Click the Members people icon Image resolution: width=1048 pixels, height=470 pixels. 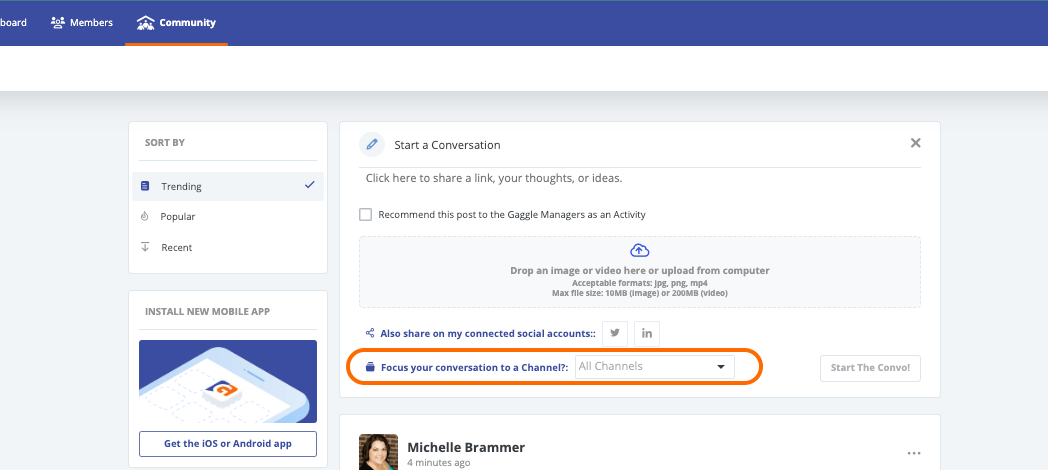(57, 23)
